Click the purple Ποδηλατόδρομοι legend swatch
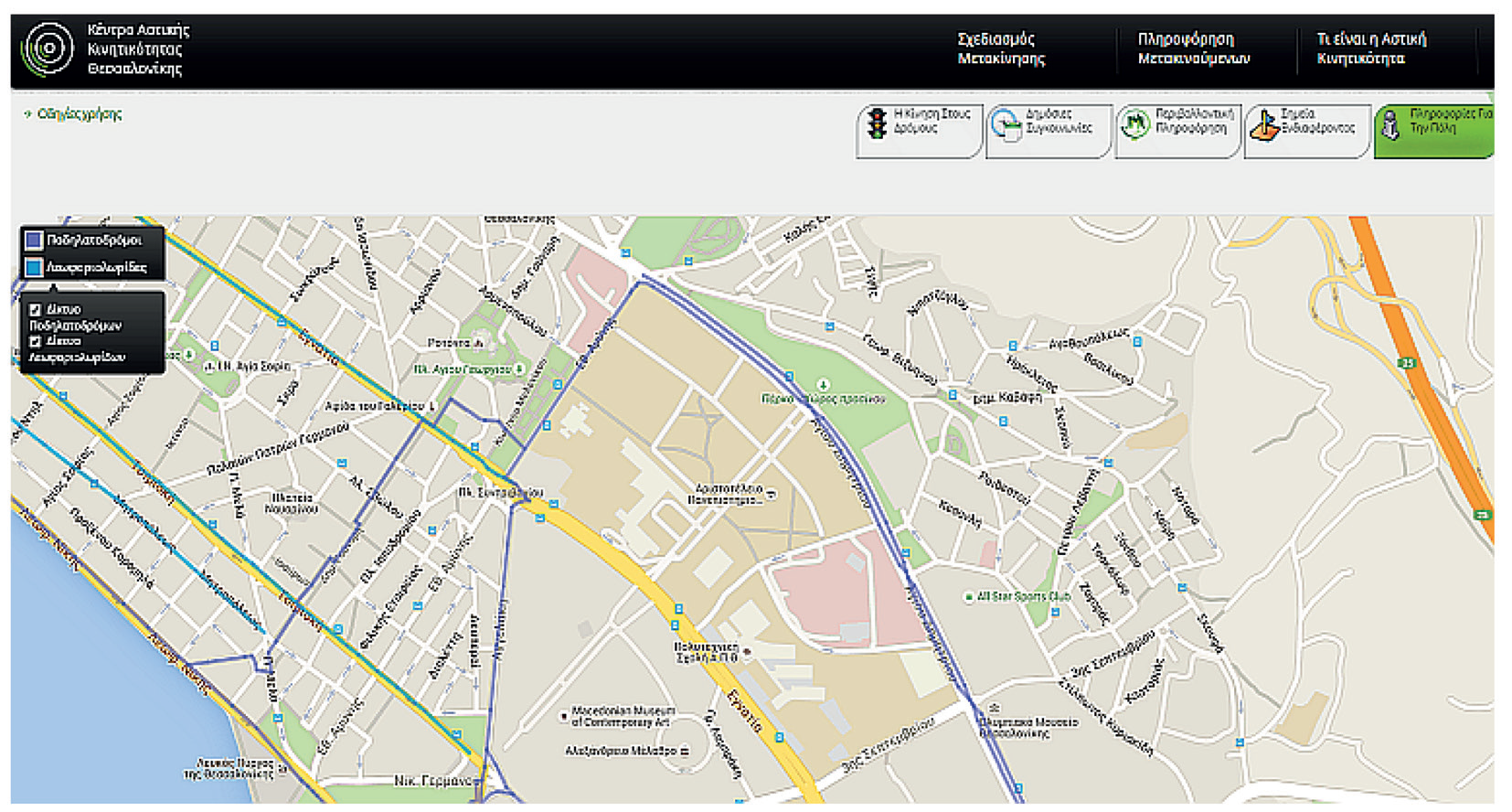 click(x=34, y=240)
